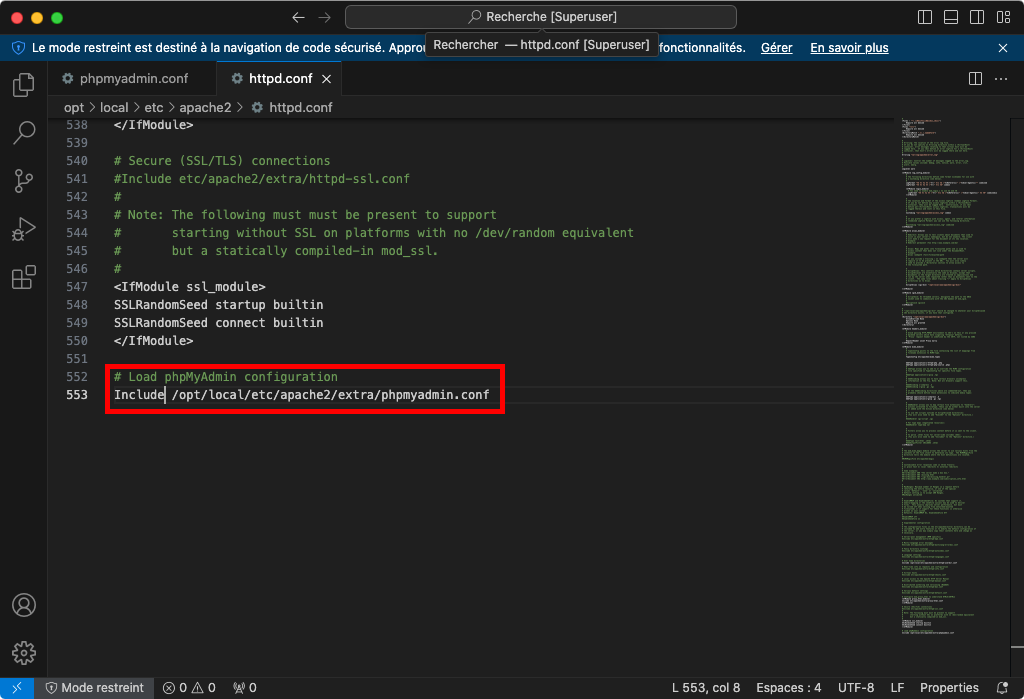The image size is (1024, 699).
Task: Open the Source Control view
Action: tap(23, 181)
